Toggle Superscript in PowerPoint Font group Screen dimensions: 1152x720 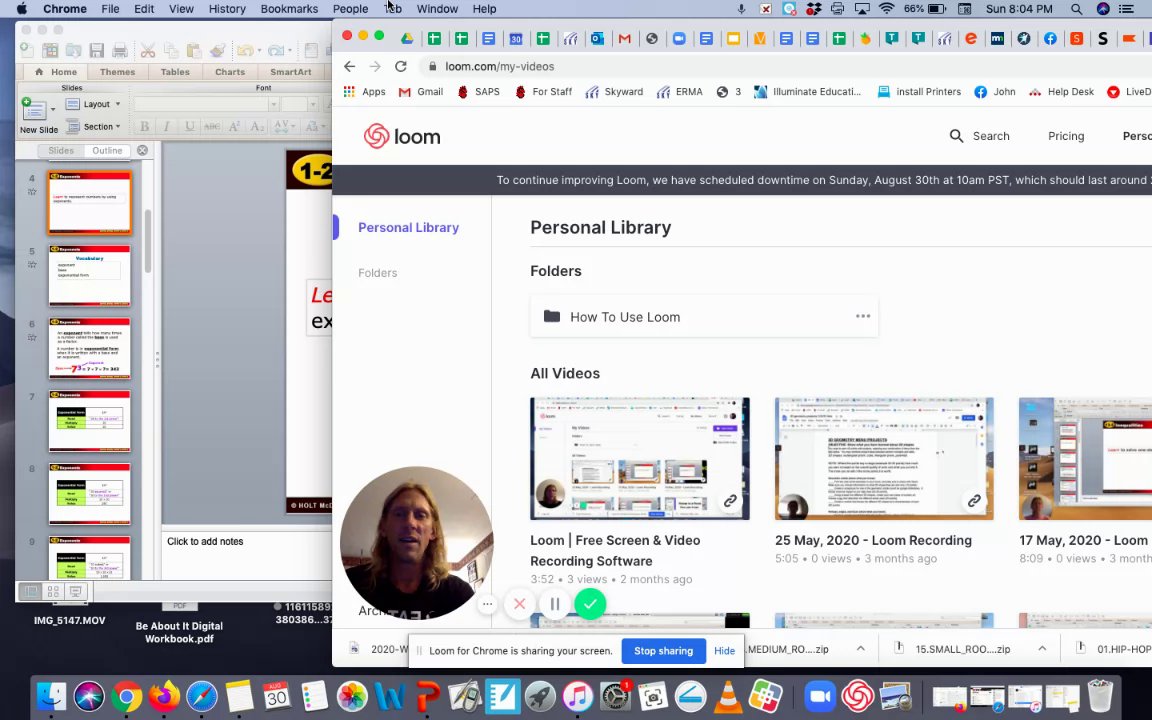point(234,126)
